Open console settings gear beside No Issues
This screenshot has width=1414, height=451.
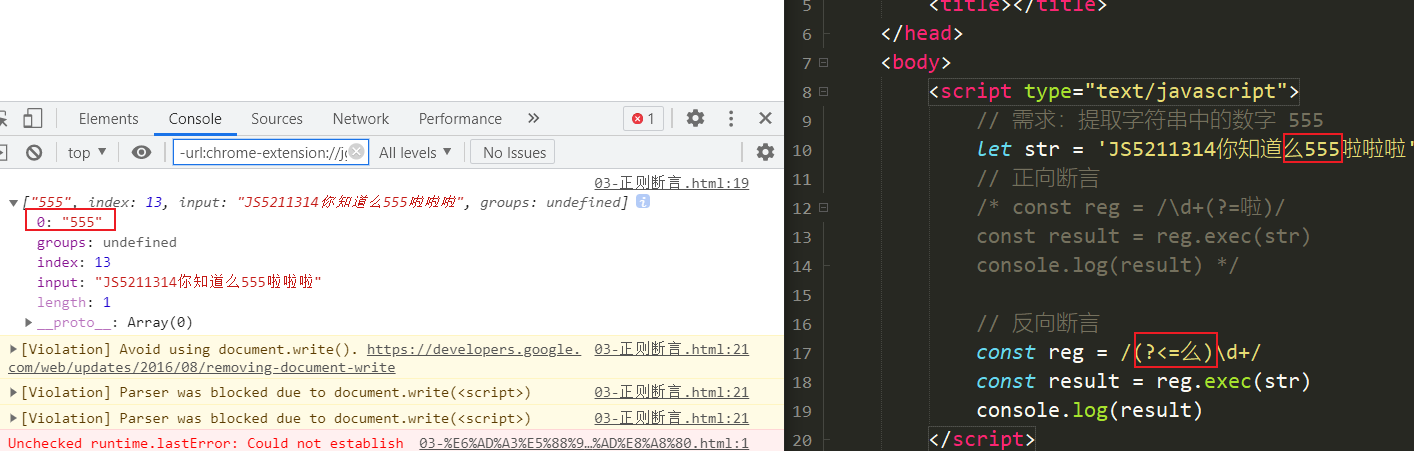point(765,152)
